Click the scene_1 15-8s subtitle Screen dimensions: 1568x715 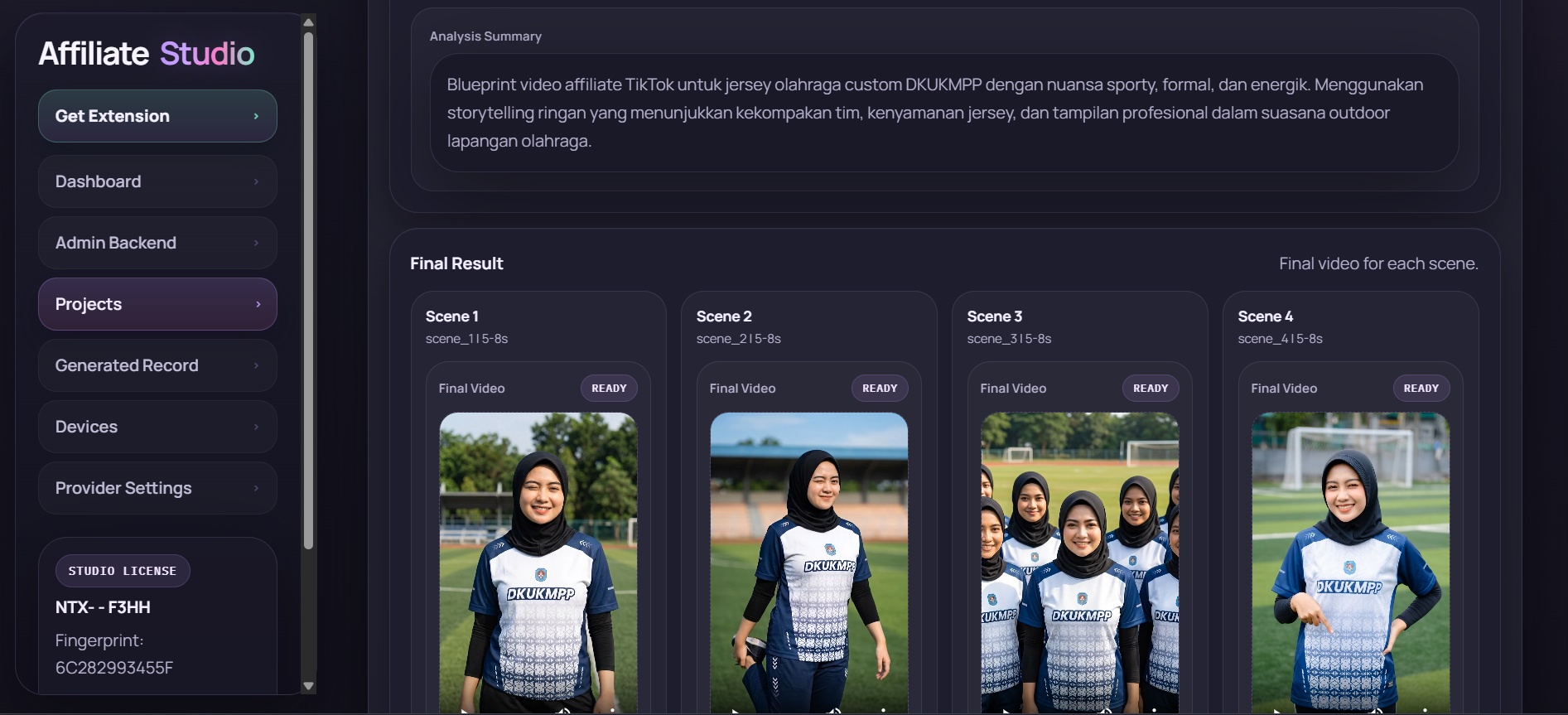(x=467, y=339)
